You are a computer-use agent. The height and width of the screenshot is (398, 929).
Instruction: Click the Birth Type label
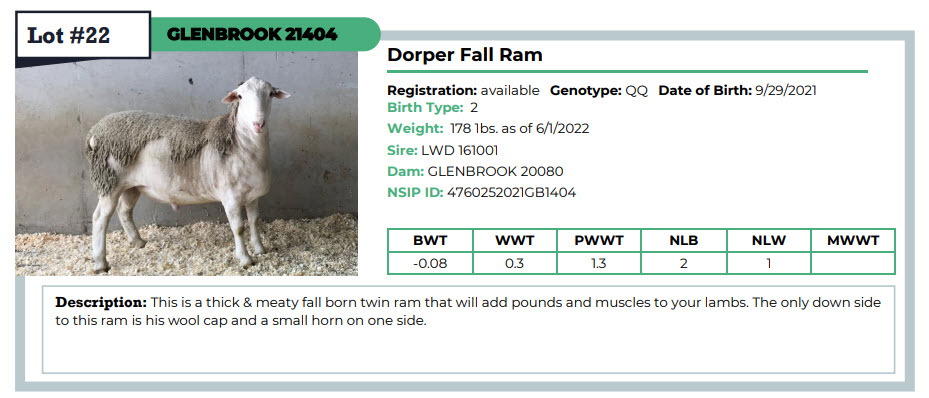(x=425, y=108)
